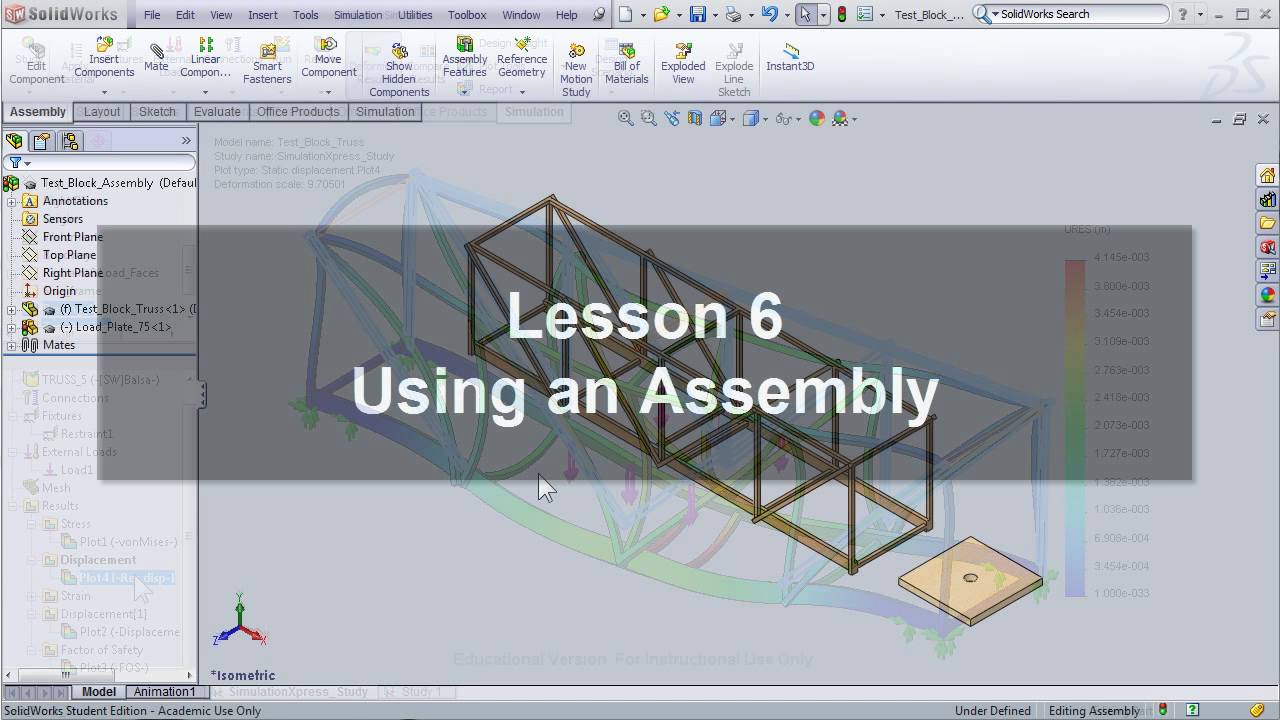
Task: Click the Rebuild traffic light icon
Action: tap(842, 14)
